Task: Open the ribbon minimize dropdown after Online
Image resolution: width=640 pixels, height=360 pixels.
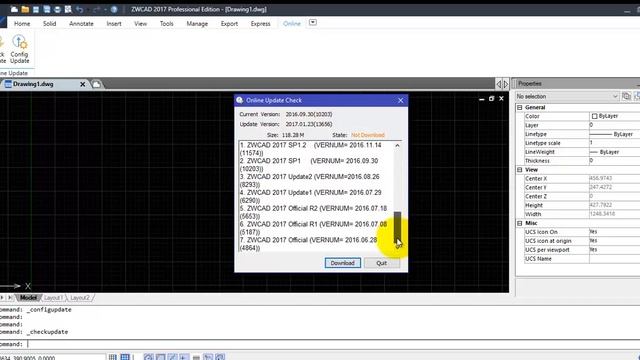Action: point(313,22)
